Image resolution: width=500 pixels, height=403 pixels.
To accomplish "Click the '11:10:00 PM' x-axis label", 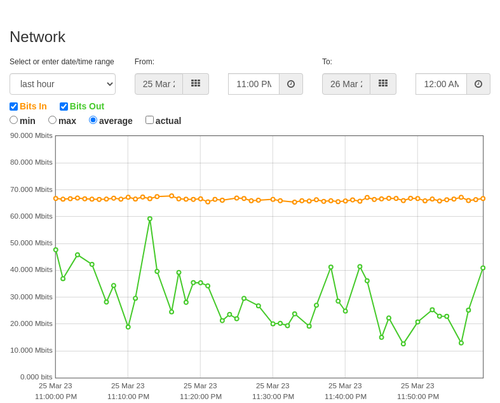I will tap(128, 397).
